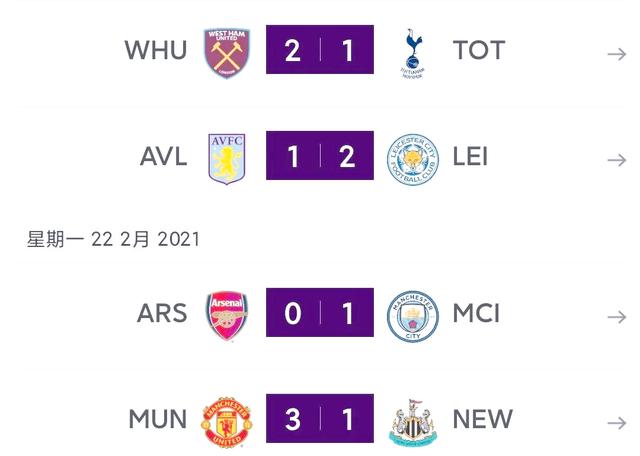Click the 22 February 2021 date header
Viewport: 640px width, 456px height.
tap(113, 240)
